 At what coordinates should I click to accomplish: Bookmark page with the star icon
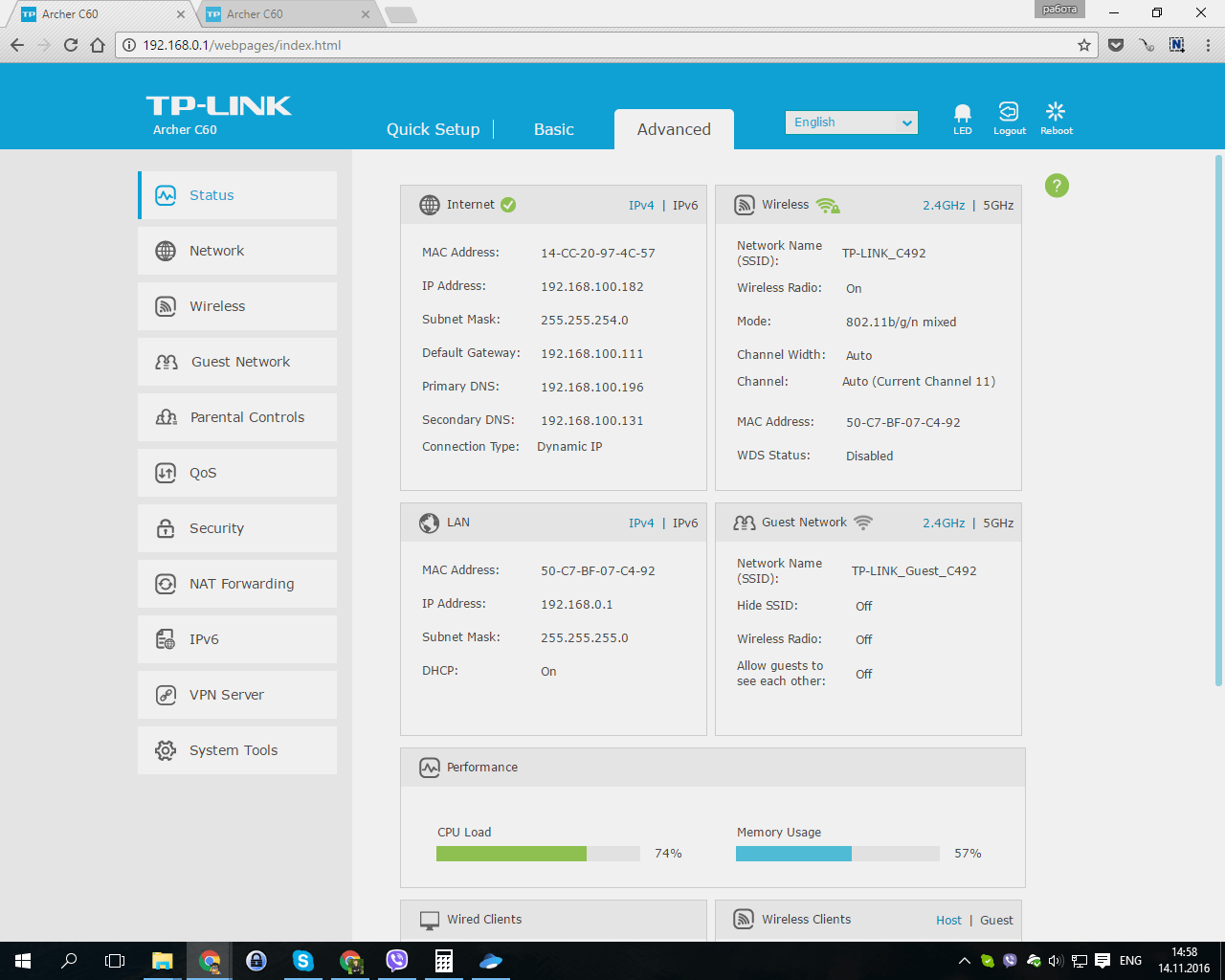[1084, 45]
